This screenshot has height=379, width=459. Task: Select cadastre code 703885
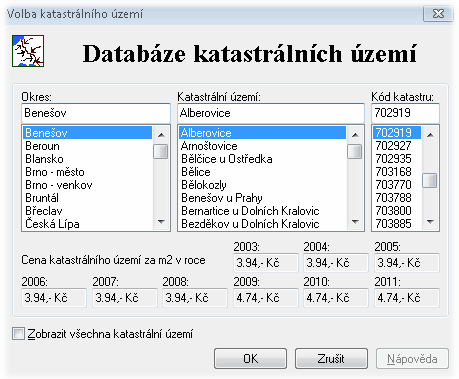397,224
